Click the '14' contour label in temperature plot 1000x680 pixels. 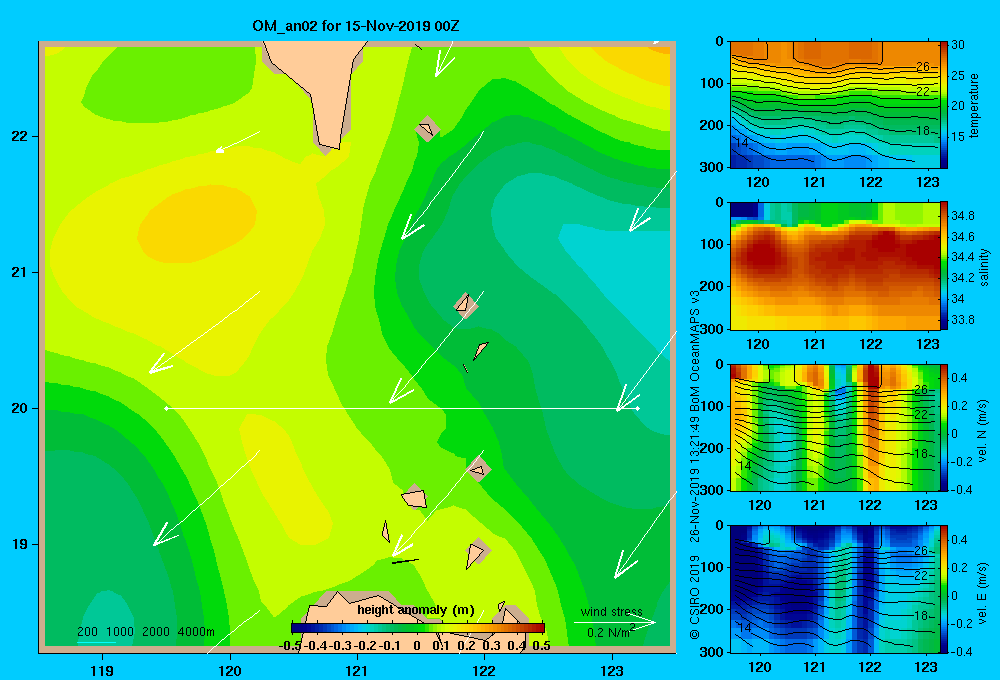click(741, 143)
